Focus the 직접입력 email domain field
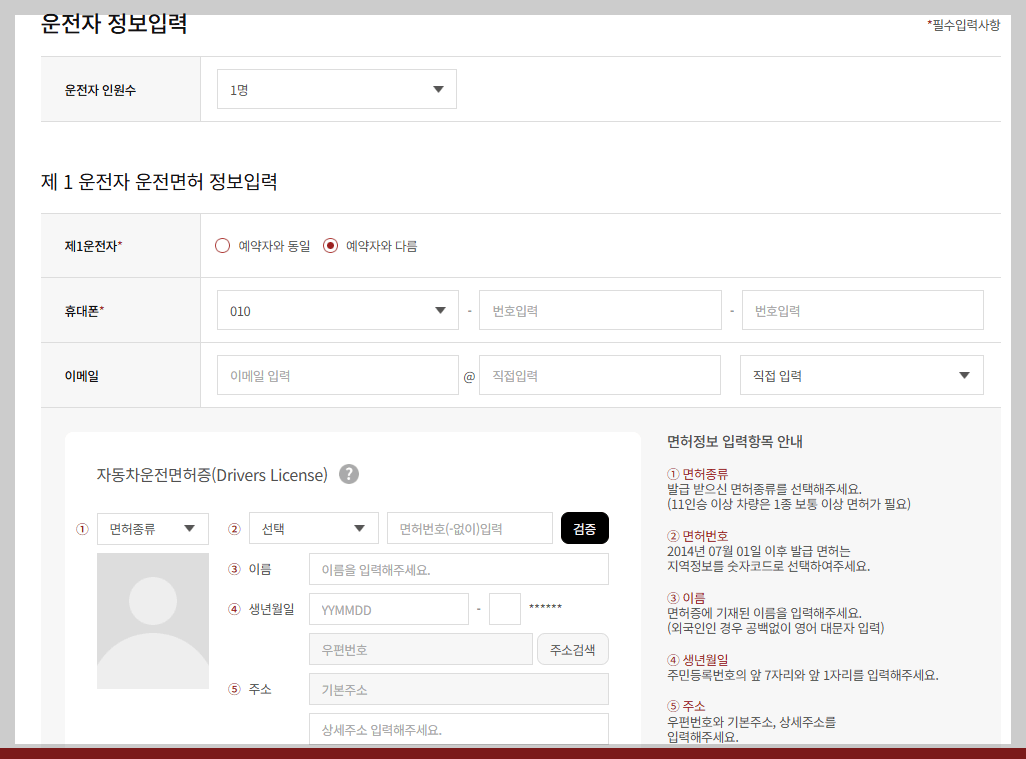Screen dimensions: 1026x759 tap(600, 375)
